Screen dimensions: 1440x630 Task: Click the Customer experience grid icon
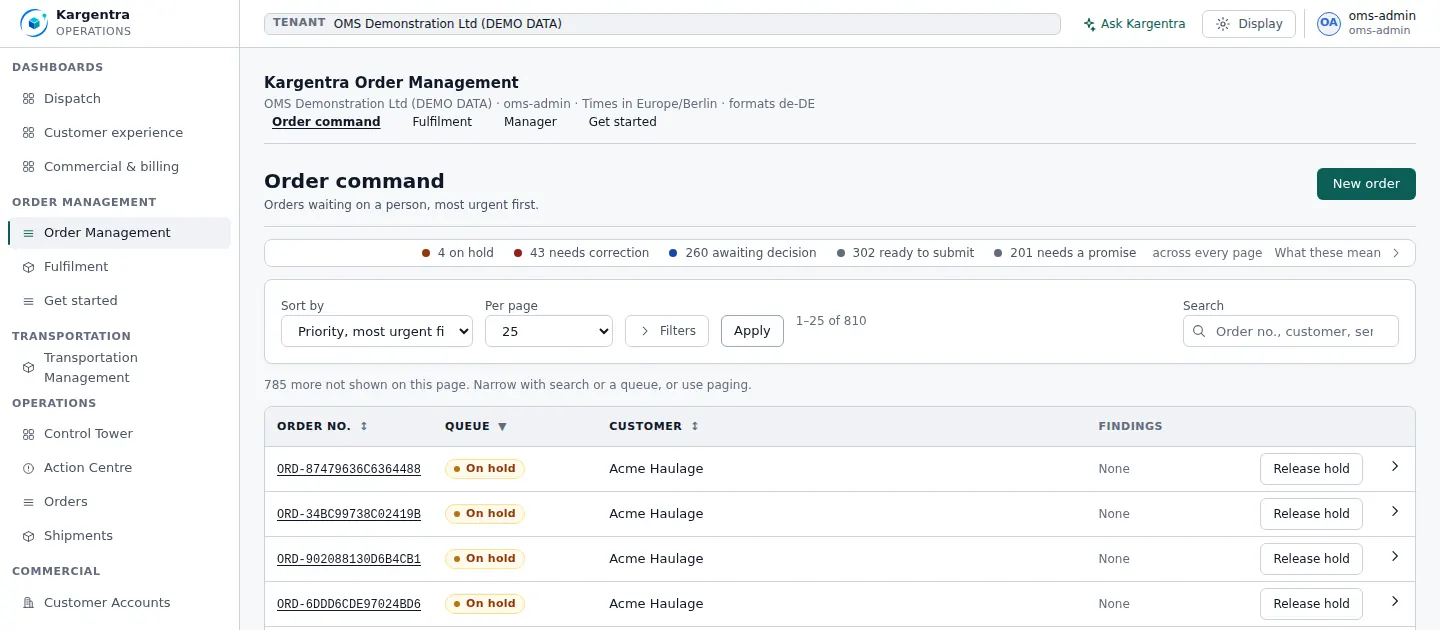click(28, 133)
